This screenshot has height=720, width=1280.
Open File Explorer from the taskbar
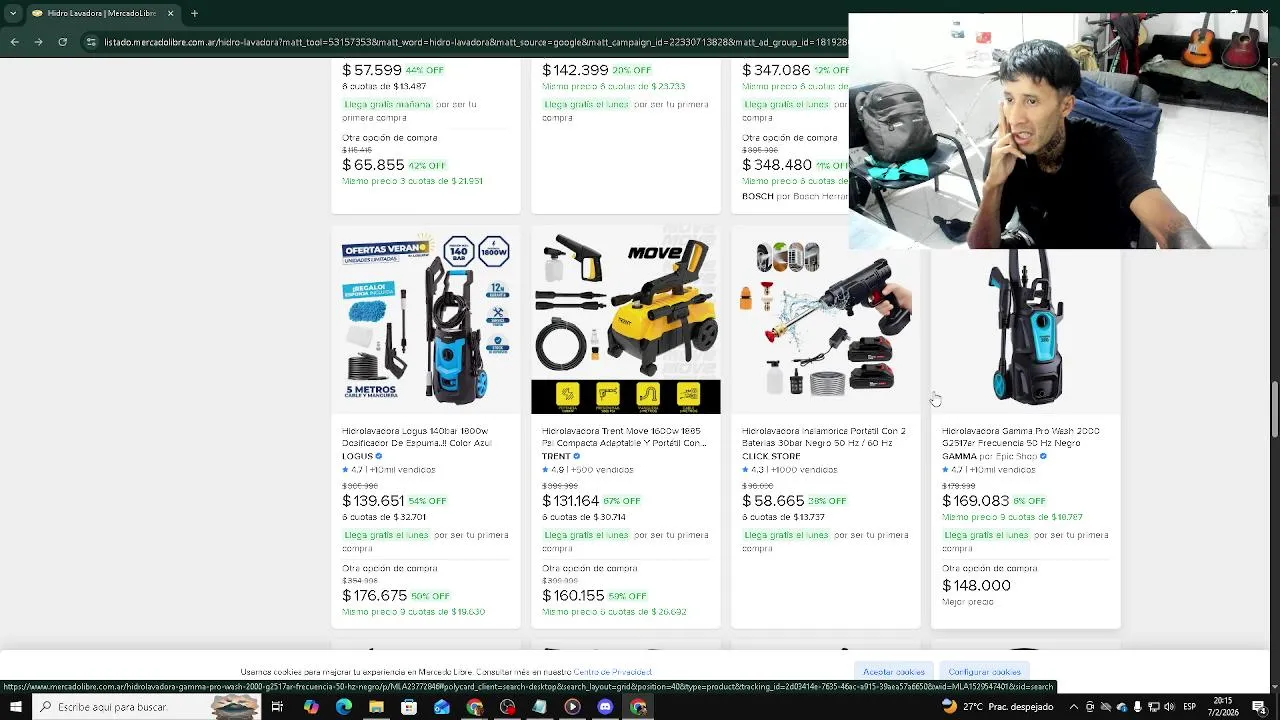tap(376, 707)
